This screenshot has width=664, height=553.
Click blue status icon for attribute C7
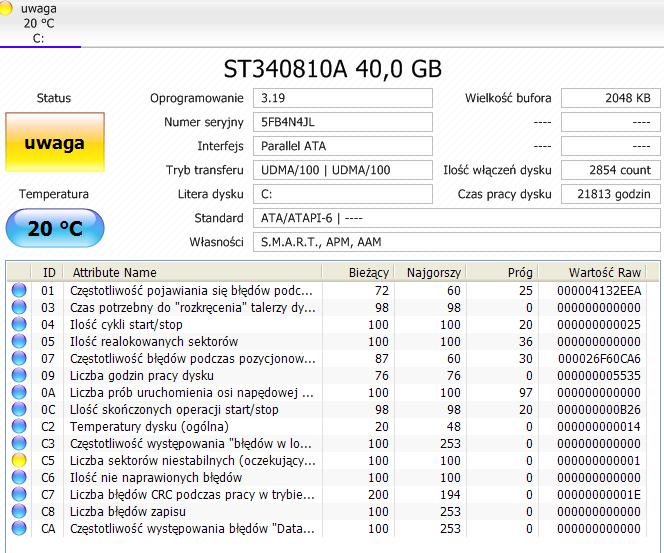tap(19, 494)
